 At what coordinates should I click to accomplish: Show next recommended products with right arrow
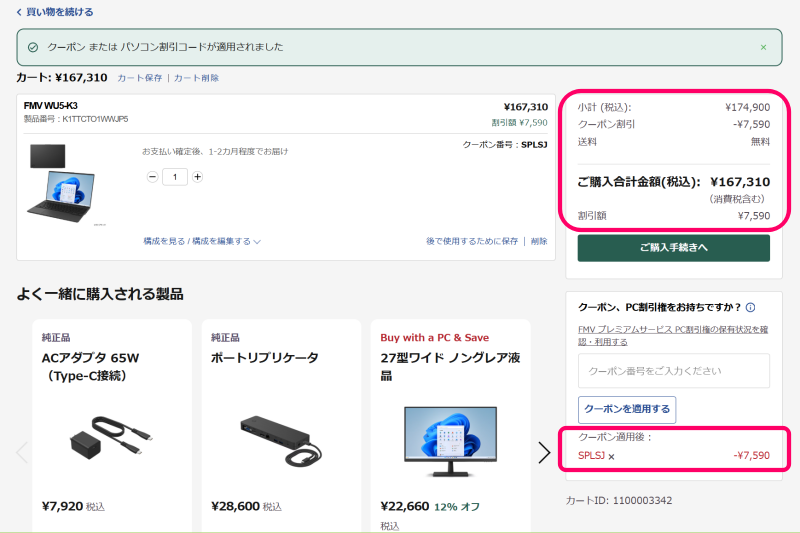pyautogui.click(x=544, y=452)
